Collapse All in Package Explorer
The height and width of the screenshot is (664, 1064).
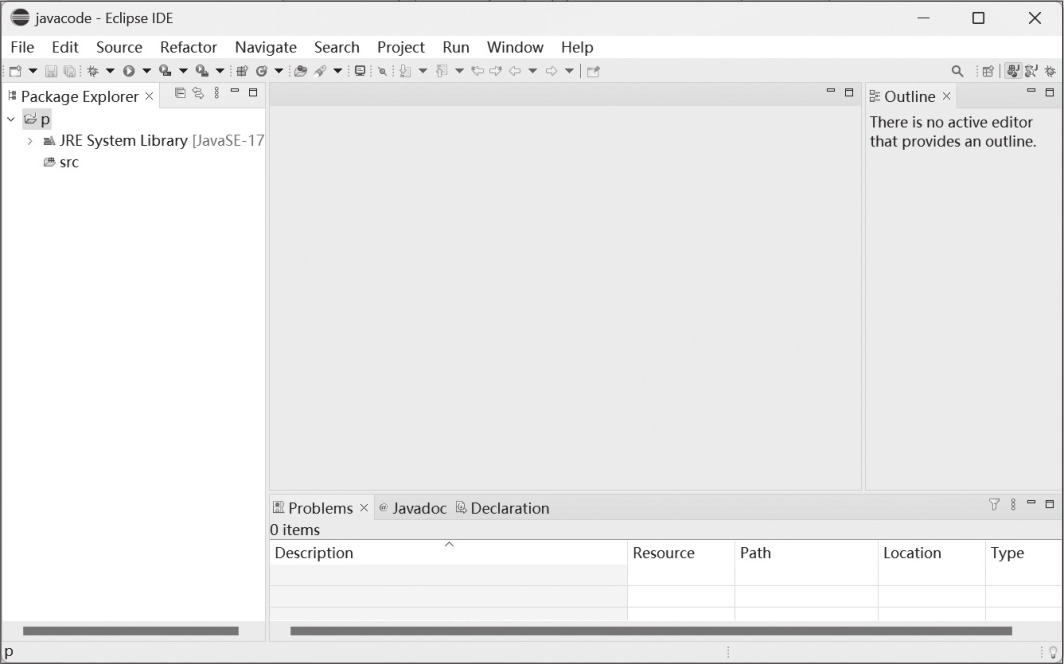(x=180, y=93)
